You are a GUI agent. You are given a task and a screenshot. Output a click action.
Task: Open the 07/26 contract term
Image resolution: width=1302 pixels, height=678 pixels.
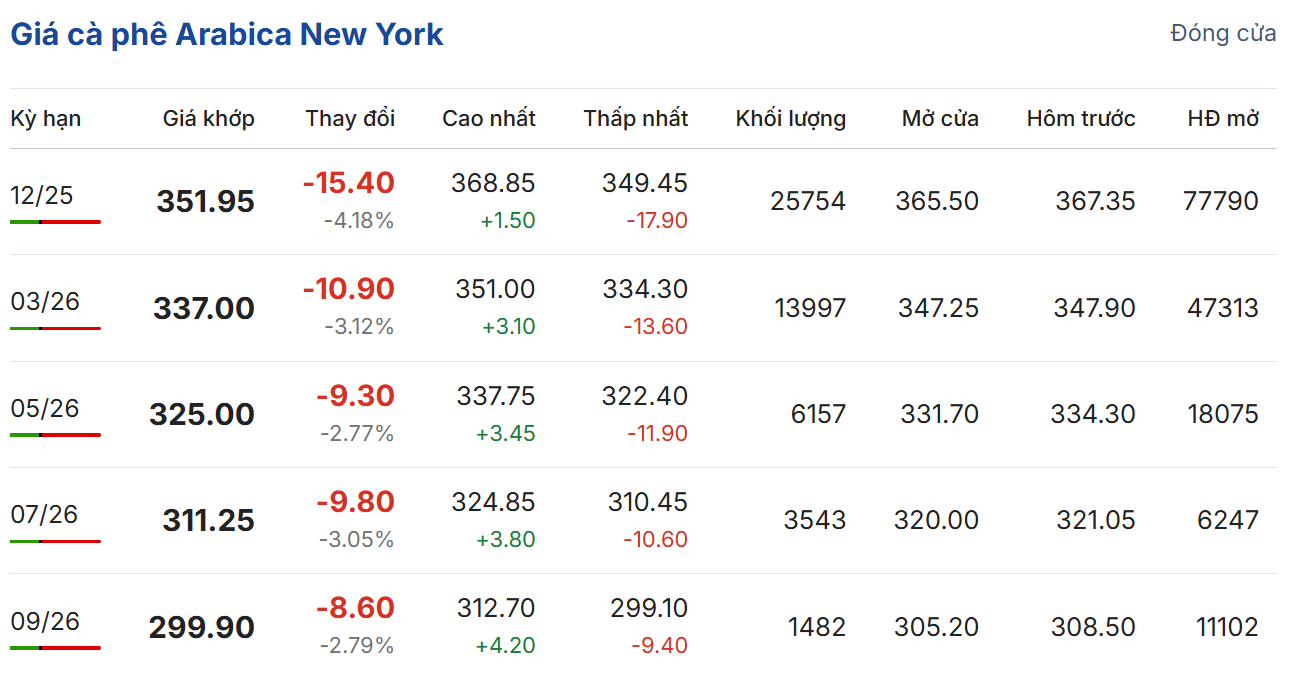44,514
